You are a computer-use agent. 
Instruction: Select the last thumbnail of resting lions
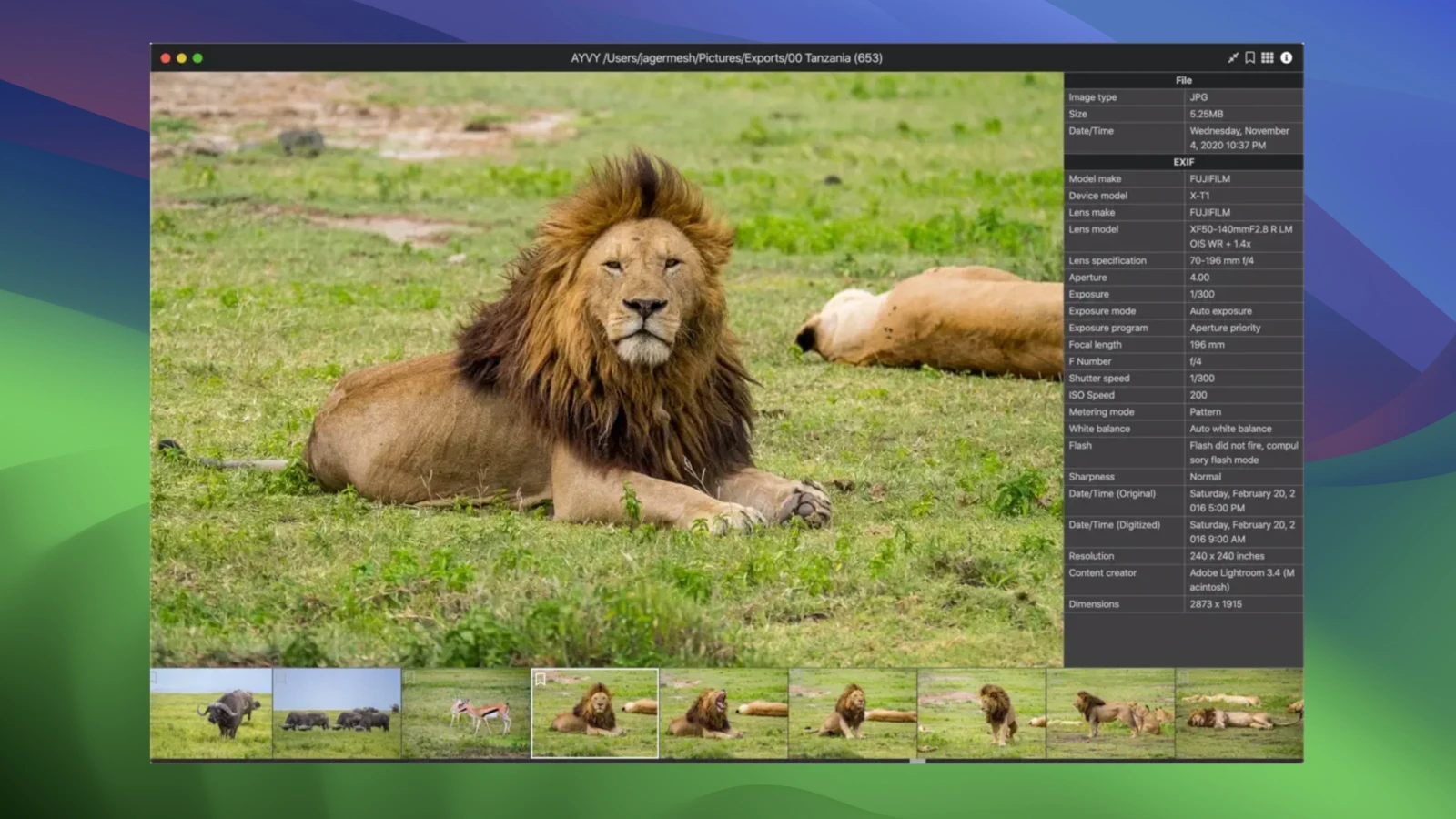1239,714
